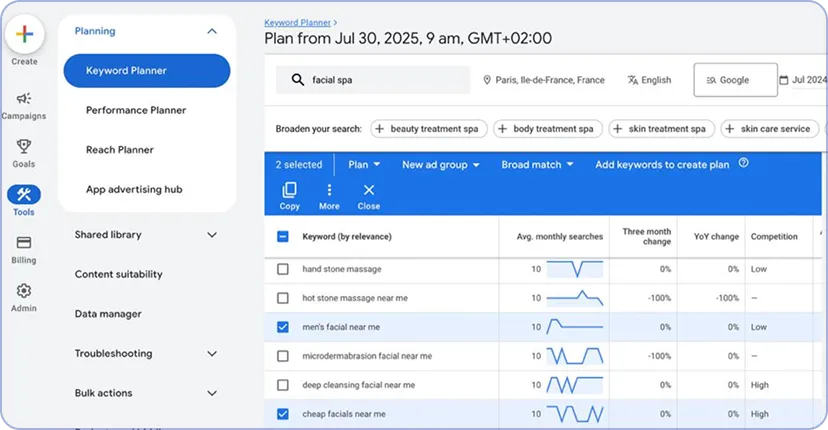Check 'hot stone massage near me' checkbox
This screenshot has width=828, height=430.
[283, 298]
